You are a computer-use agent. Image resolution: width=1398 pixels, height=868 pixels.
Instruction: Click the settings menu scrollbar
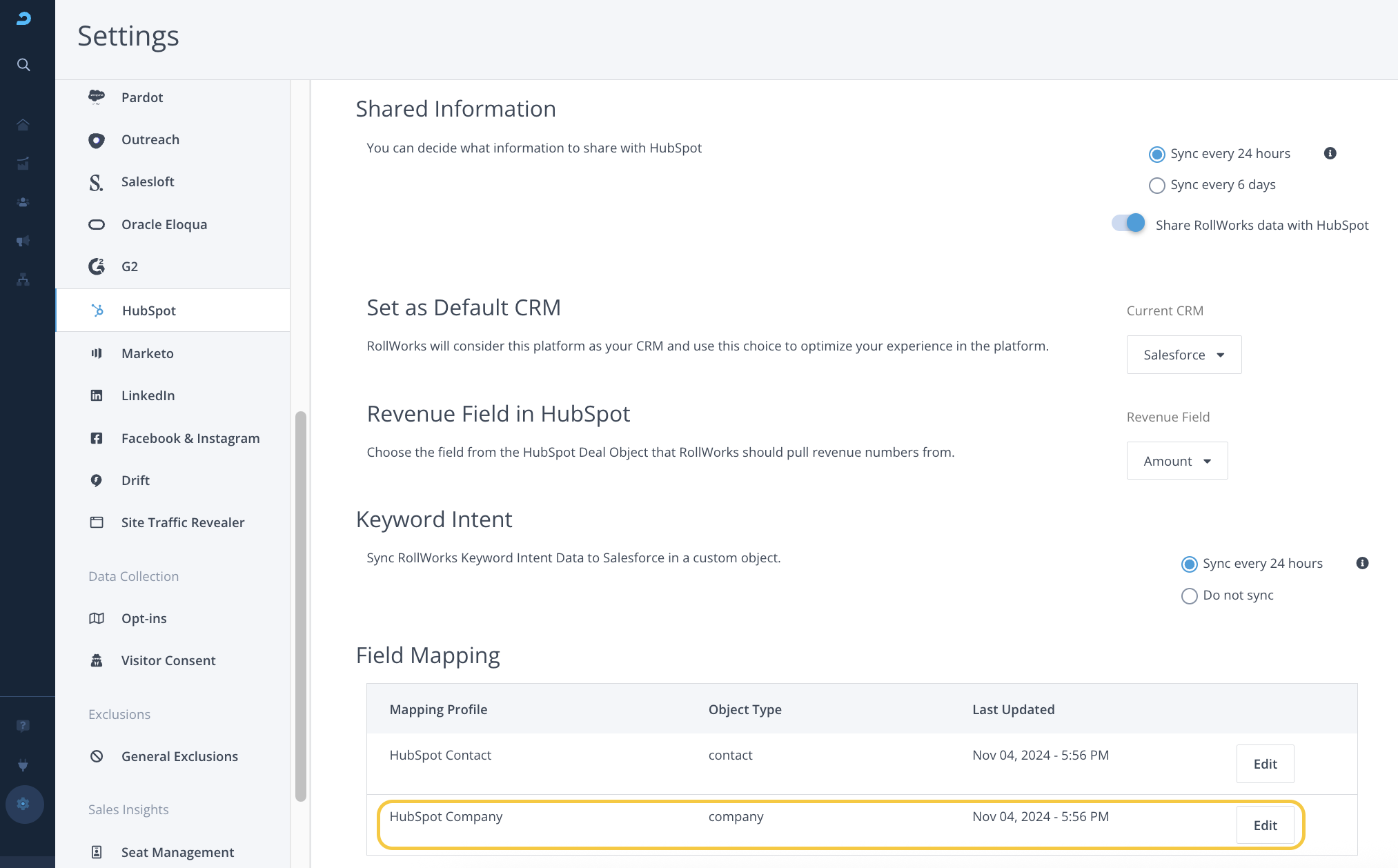click(x=300, y=606)
